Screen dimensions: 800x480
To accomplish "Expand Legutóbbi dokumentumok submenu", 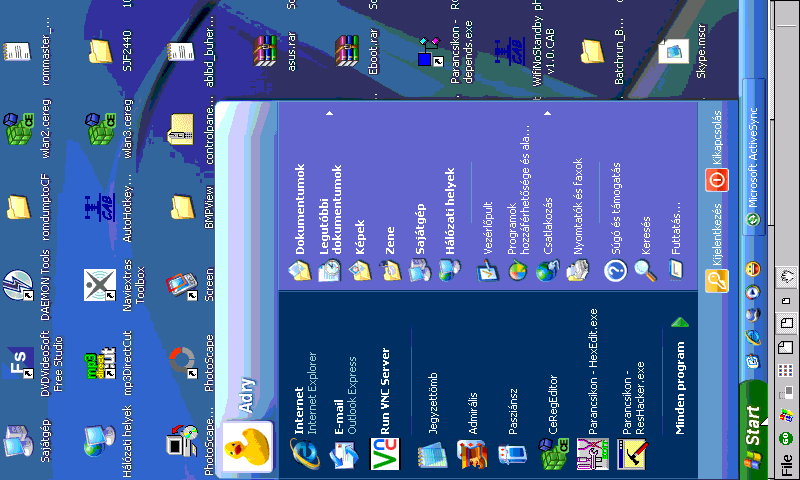I will coord(330,195).
